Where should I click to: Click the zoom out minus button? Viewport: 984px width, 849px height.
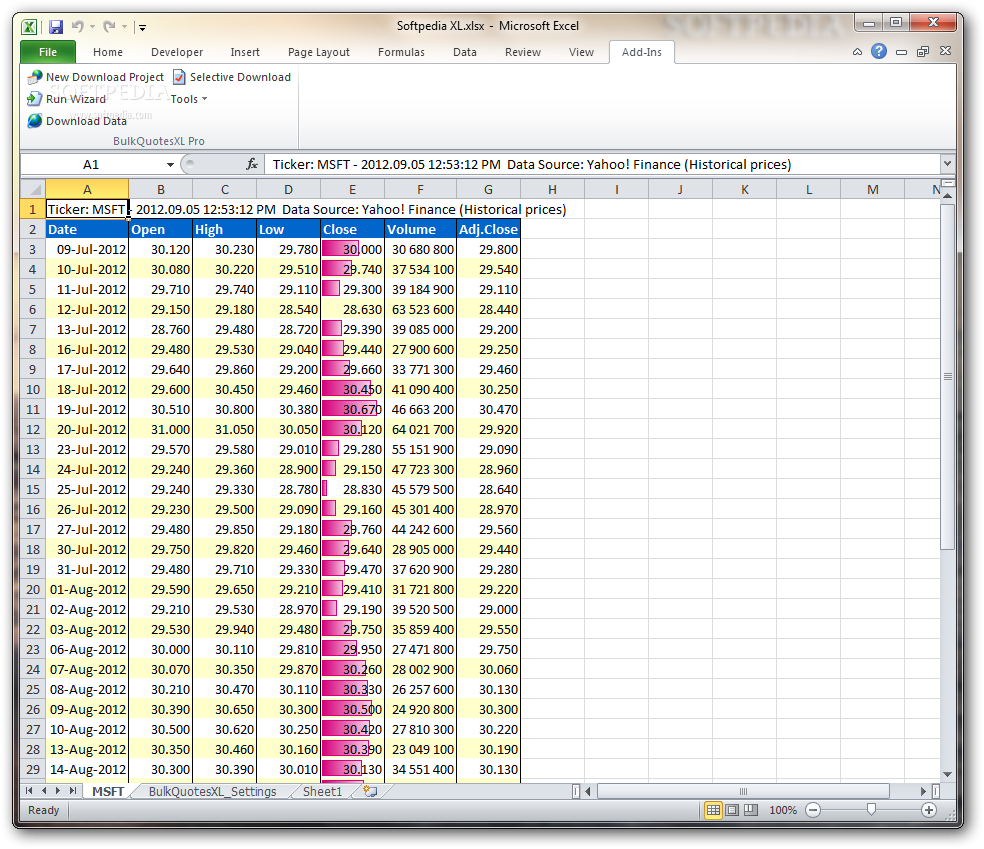tap(813, 810)
